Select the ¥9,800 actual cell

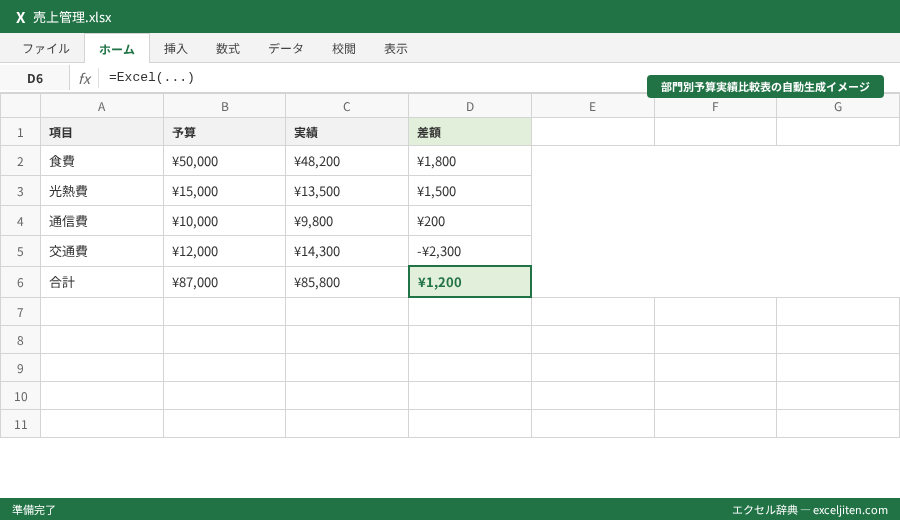pos(347,220)
